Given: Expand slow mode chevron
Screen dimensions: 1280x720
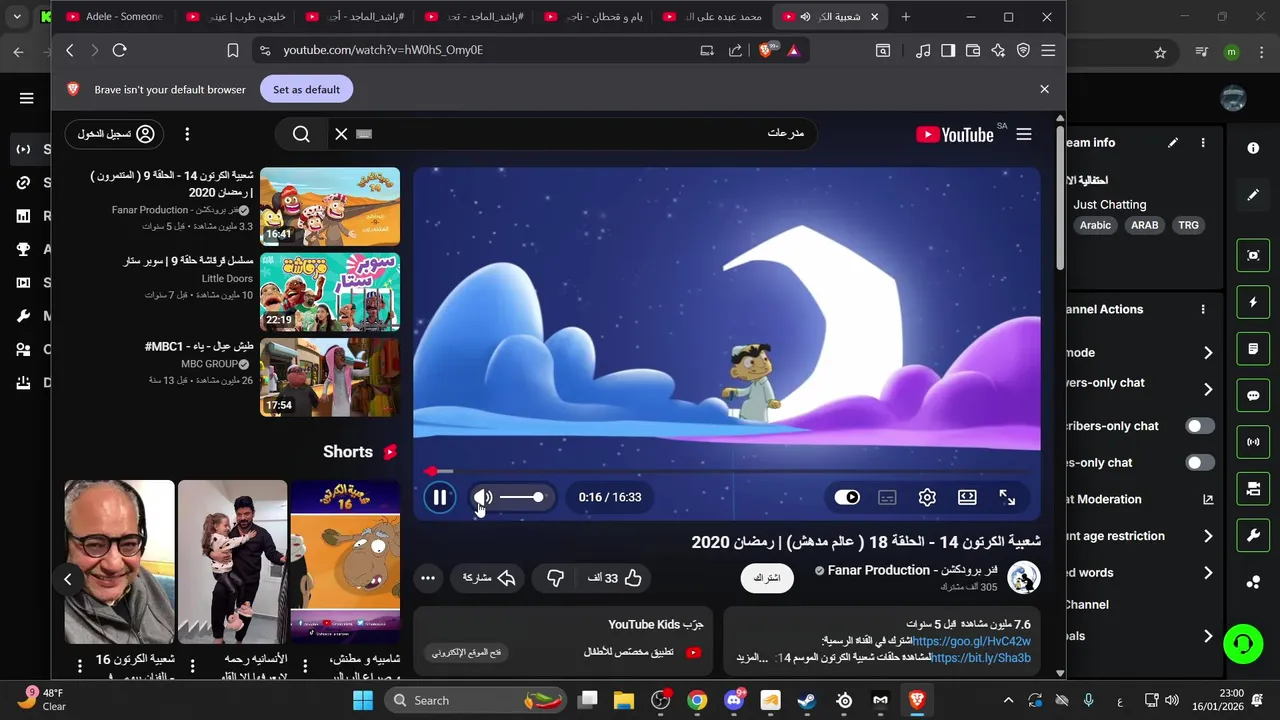Looking at the screenshot, I should [x=1208, y=353].
